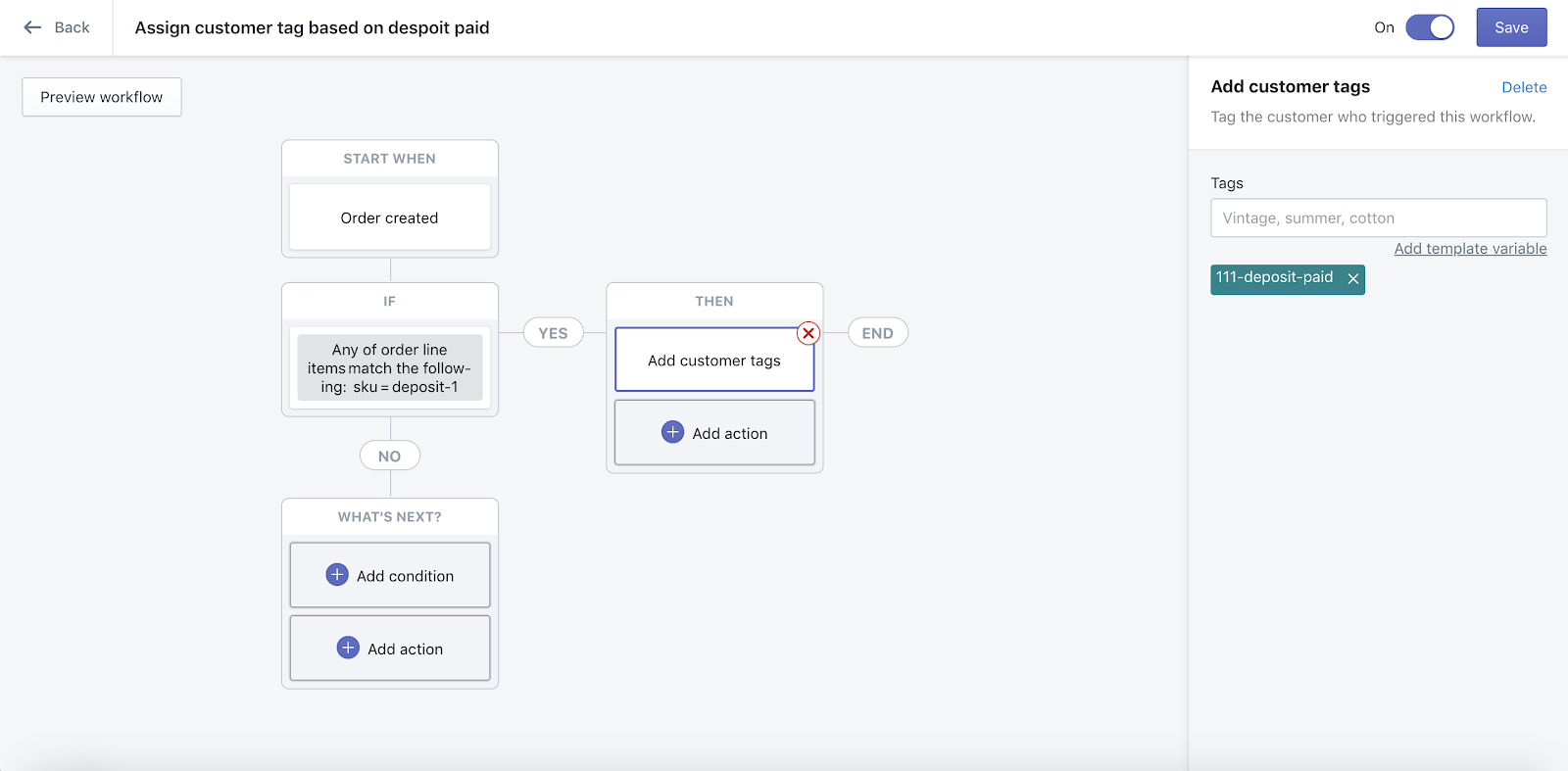This screenshot has width=1568, height=771.
Task: Open the sku equals deposit-1 condition
Action: click(x=390, y=368)
